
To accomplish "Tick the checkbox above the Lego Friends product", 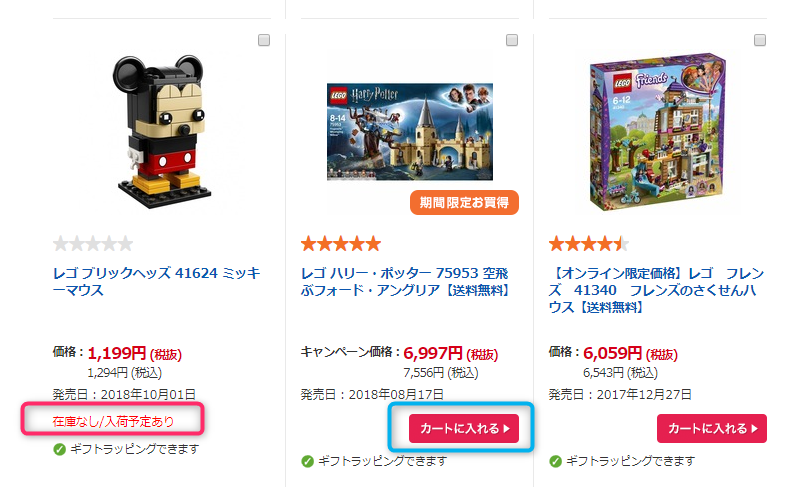I will pos(760,40).
